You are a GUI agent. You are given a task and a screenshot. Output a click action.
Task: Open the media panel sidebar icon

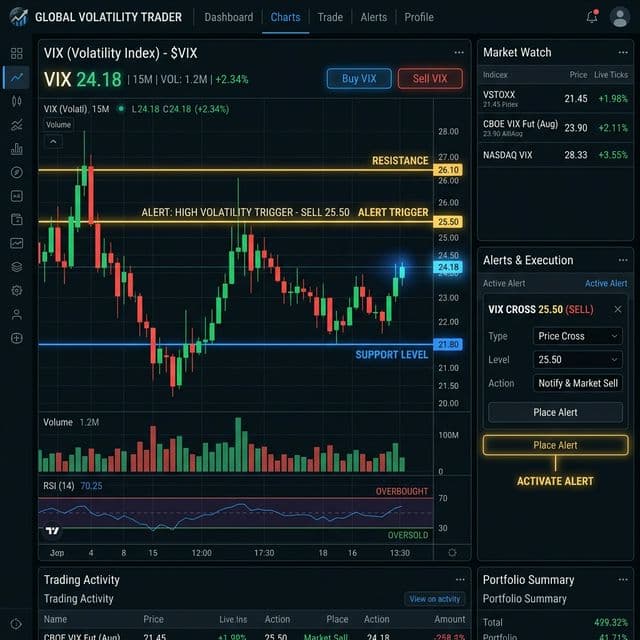(x=17, y=196)
